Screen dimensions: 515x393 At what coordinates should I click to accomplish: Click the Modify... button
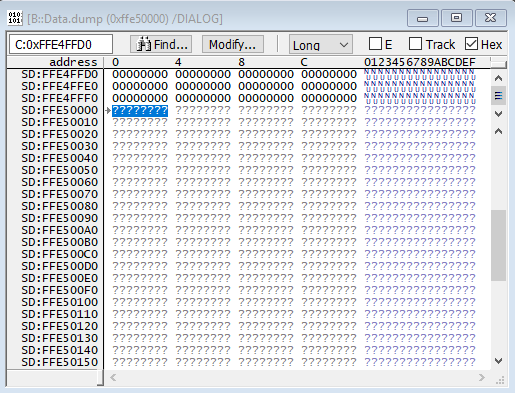(x=233, y=44)
